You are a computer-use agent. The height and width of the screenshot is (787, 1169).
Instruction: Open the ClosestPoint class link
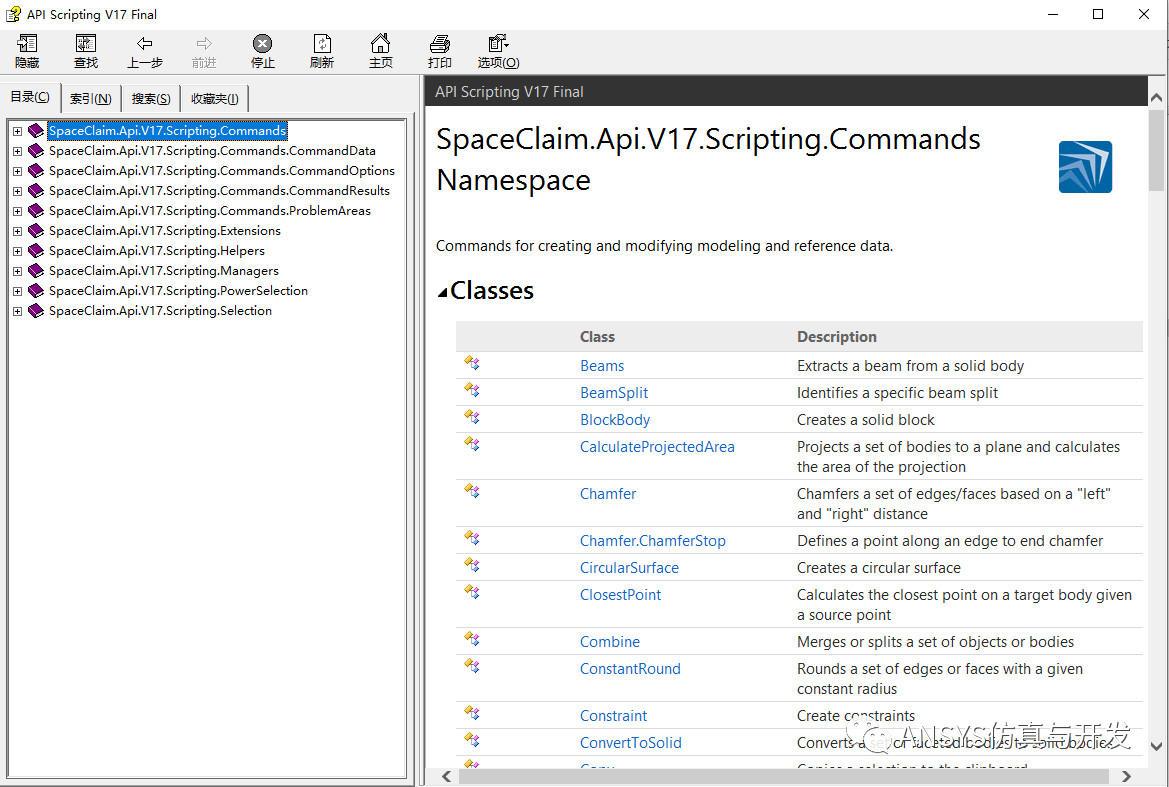click(x=620, y=595)
